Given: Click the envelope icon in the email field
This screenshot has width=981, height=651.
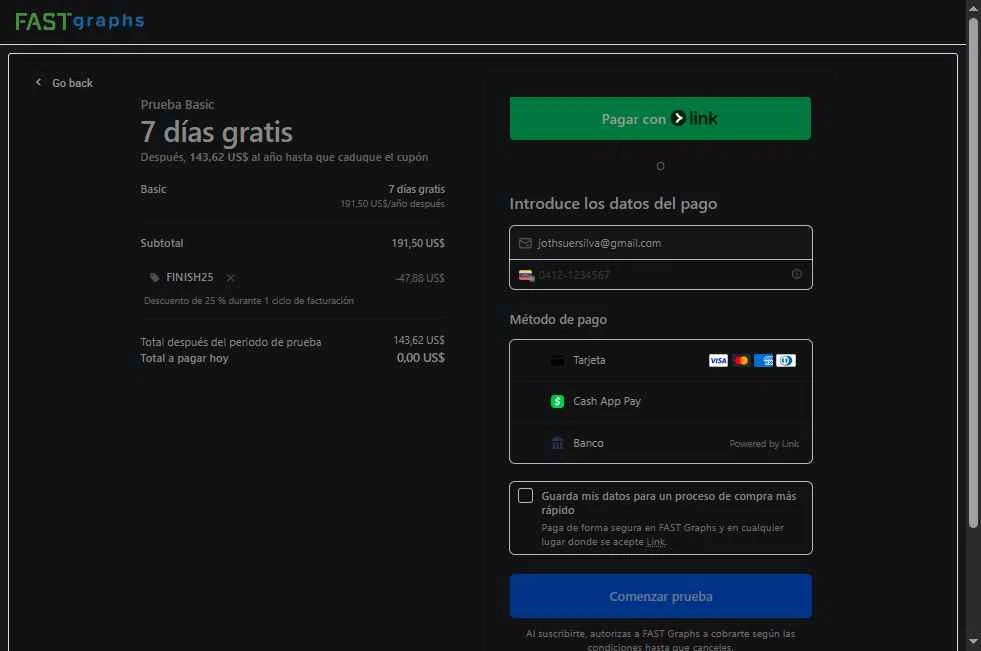Looking at the screenshot, I should pos(525,243).
